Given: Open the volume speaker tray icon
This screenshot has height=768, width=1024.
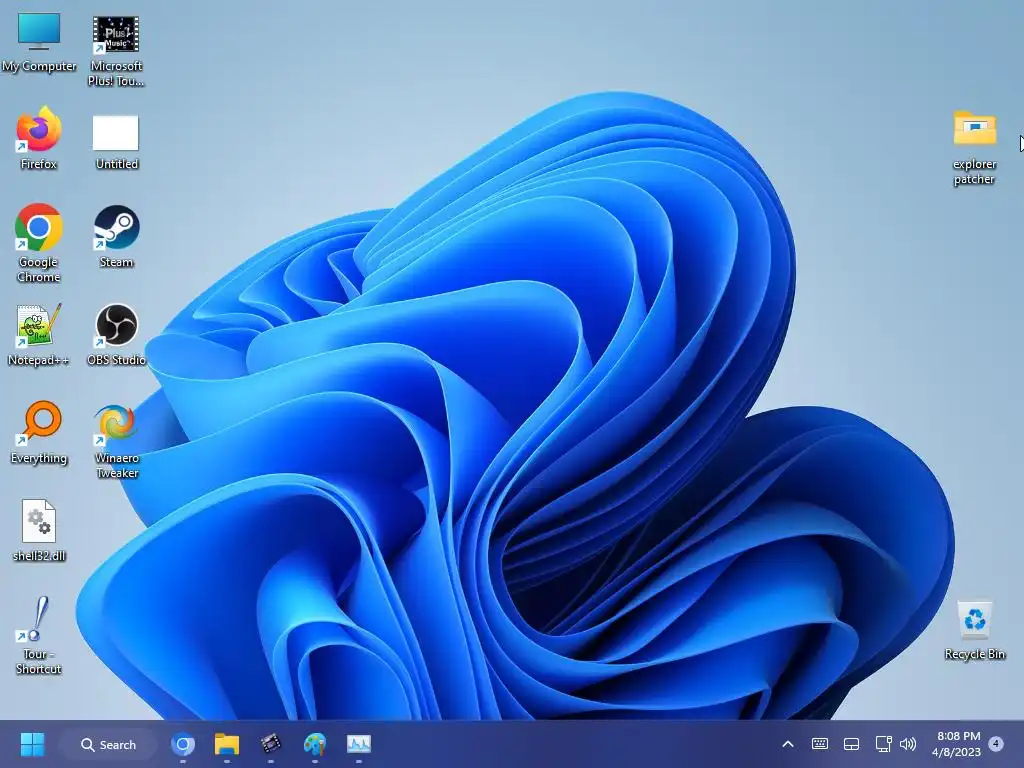Looking at the screenshot, I should (x=908, y=744).
